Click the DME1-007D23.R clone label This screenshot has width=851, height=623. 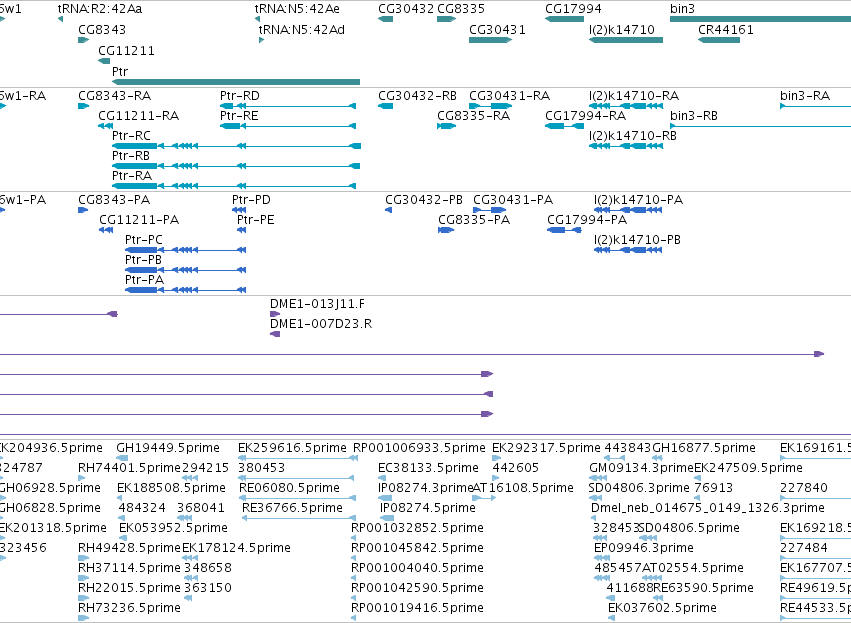point(321,324)
